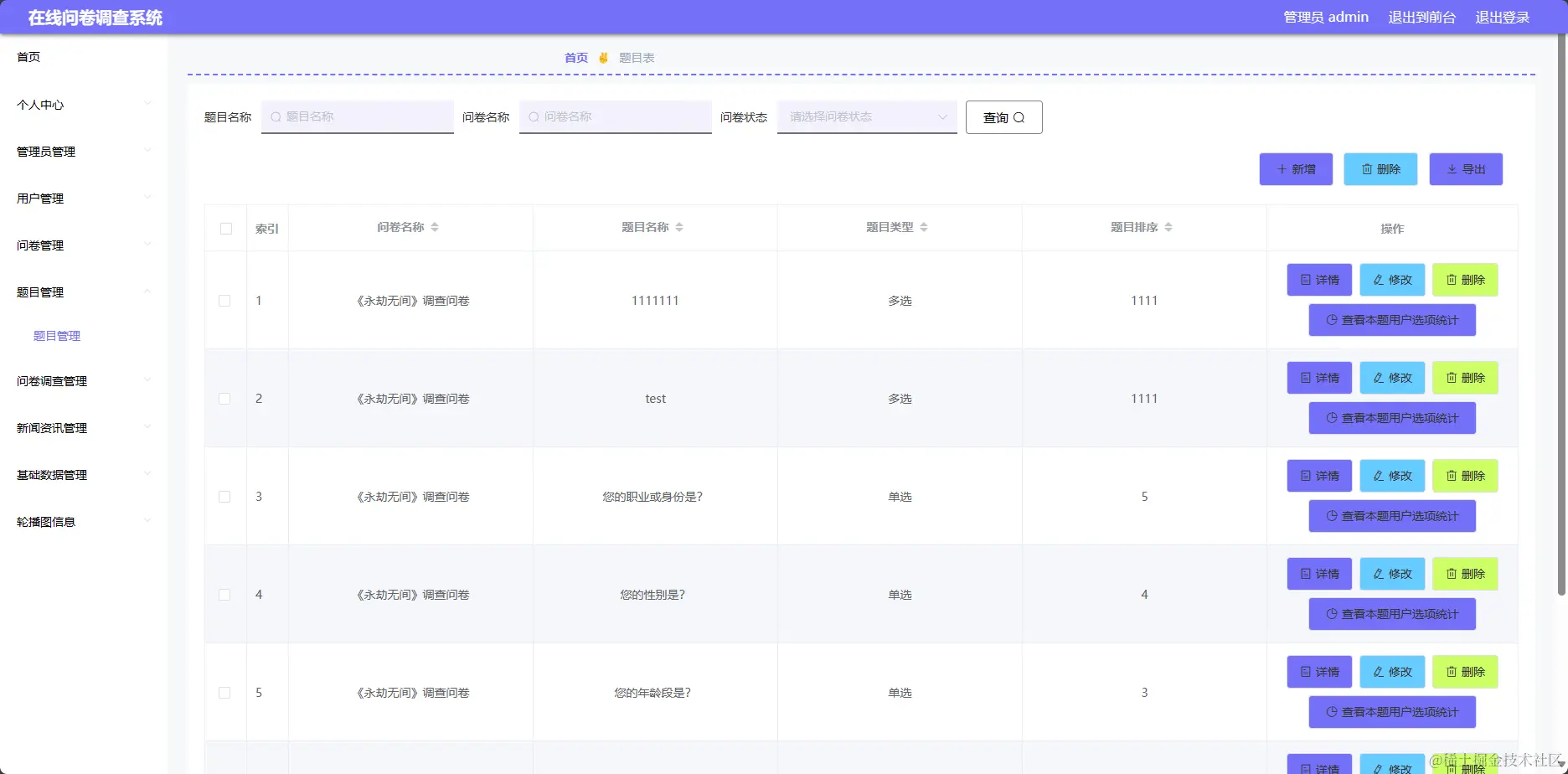This screenshot has width=1568, height=774.
Task: Expand 个人中心 sidebar menu
Action: [x=84, y=105]
